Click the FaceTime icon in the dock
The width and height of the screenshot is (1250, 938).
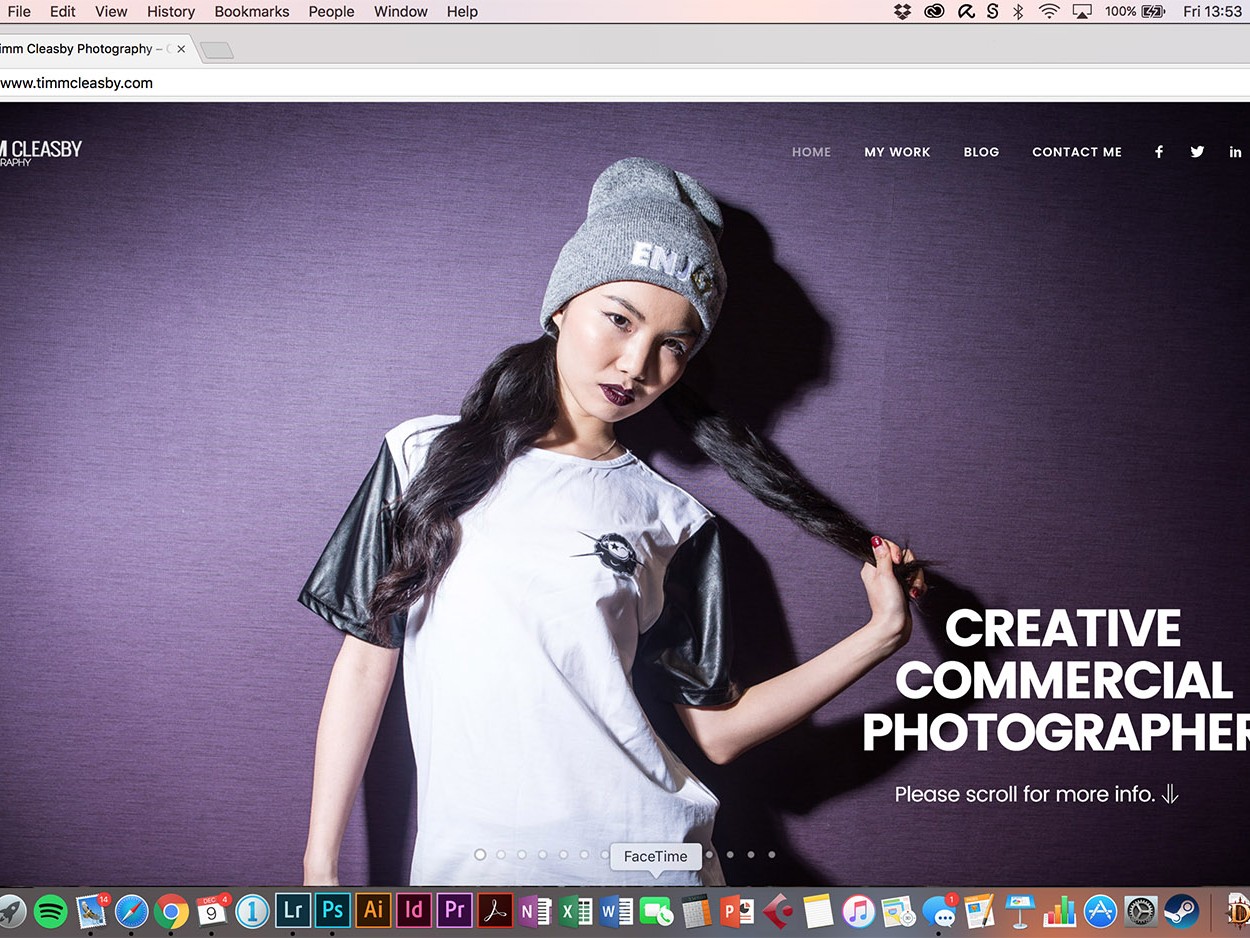[656, 911]
